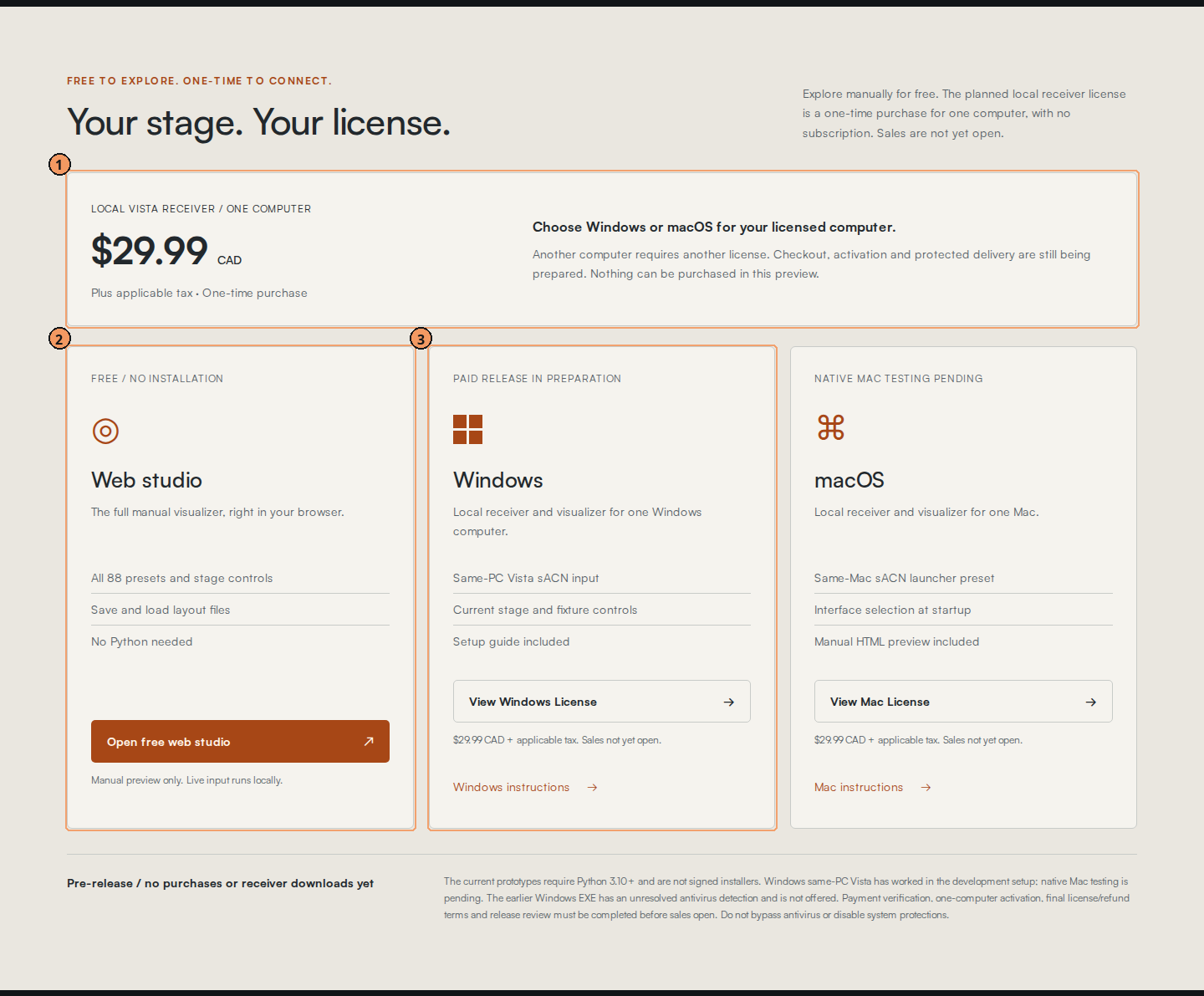Click the arrow beside Windows instructions
This screenshot has height=996, width=1204.
(592, 788)
